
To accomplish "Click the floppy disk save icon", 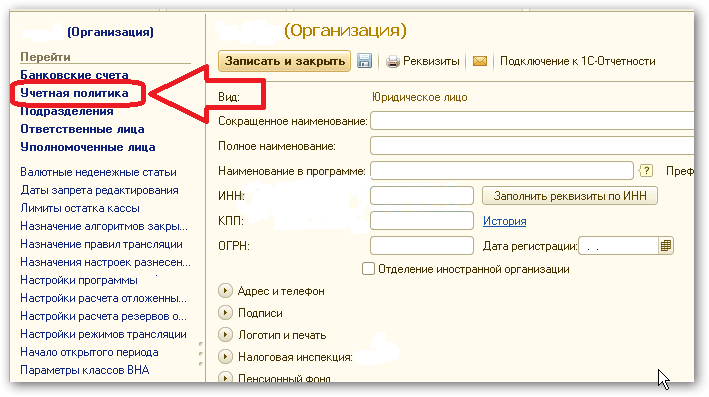I will (x=364, y=61).
